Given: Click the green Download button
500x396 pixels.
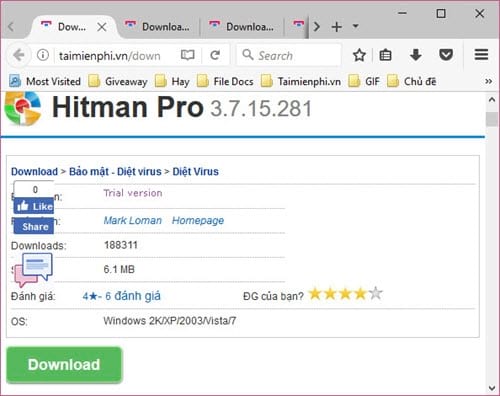Looking at the screenshot, I should tap(64, 365).
